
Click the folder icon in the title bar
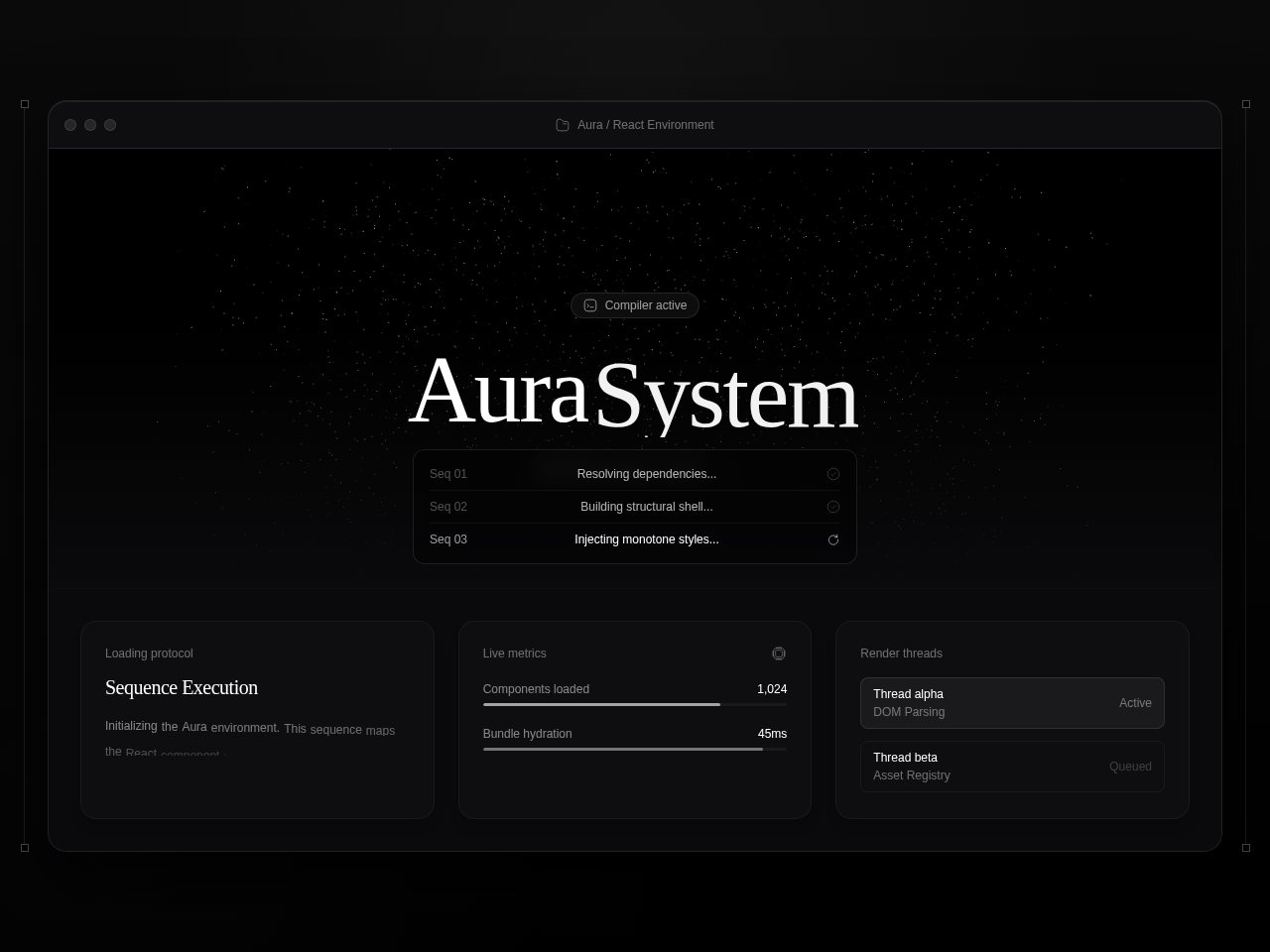pos(563,125)
